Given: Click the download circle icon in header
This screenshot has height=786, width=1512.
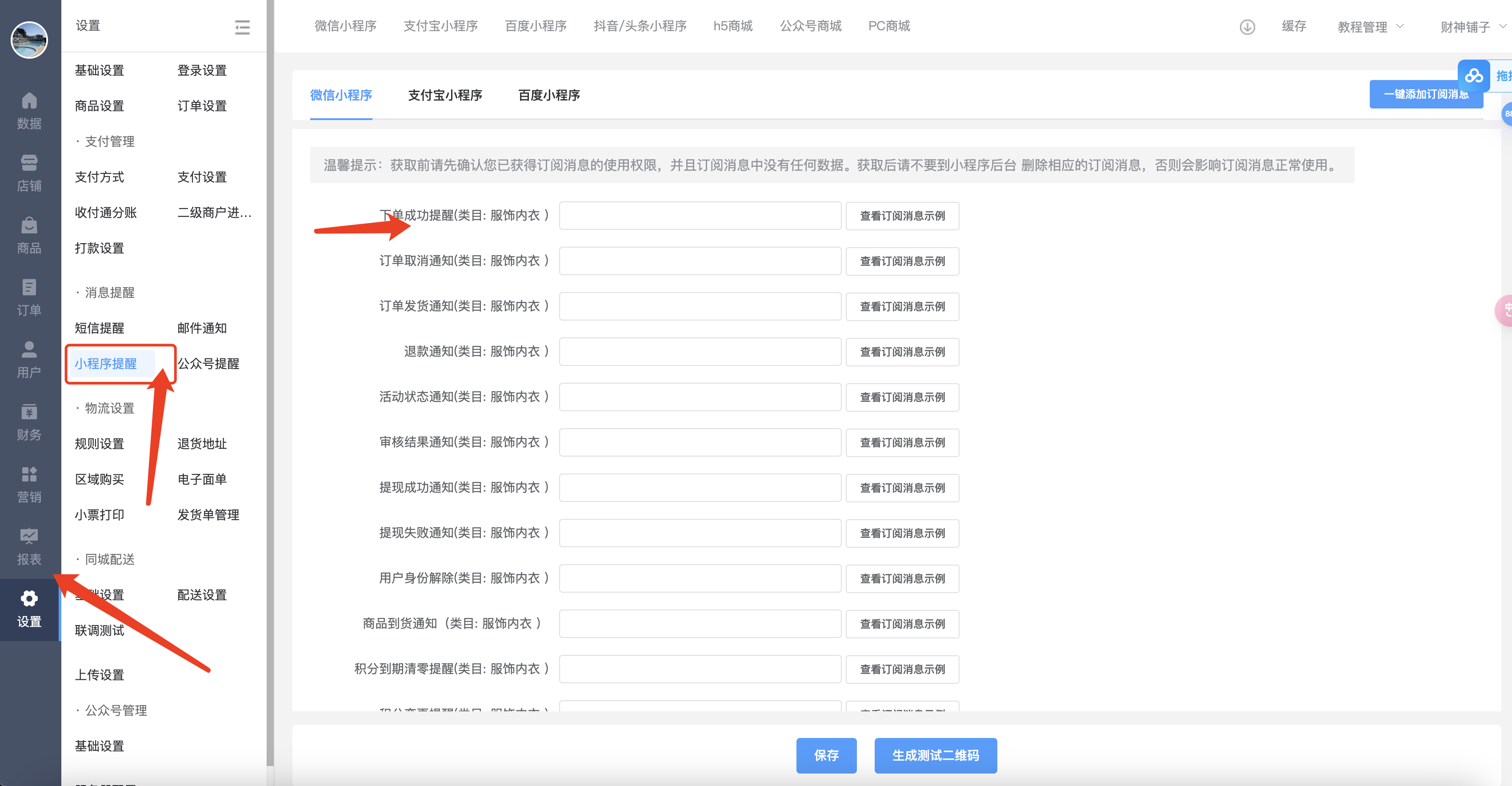Looking at the screenshot, I should coord(1247,27).
